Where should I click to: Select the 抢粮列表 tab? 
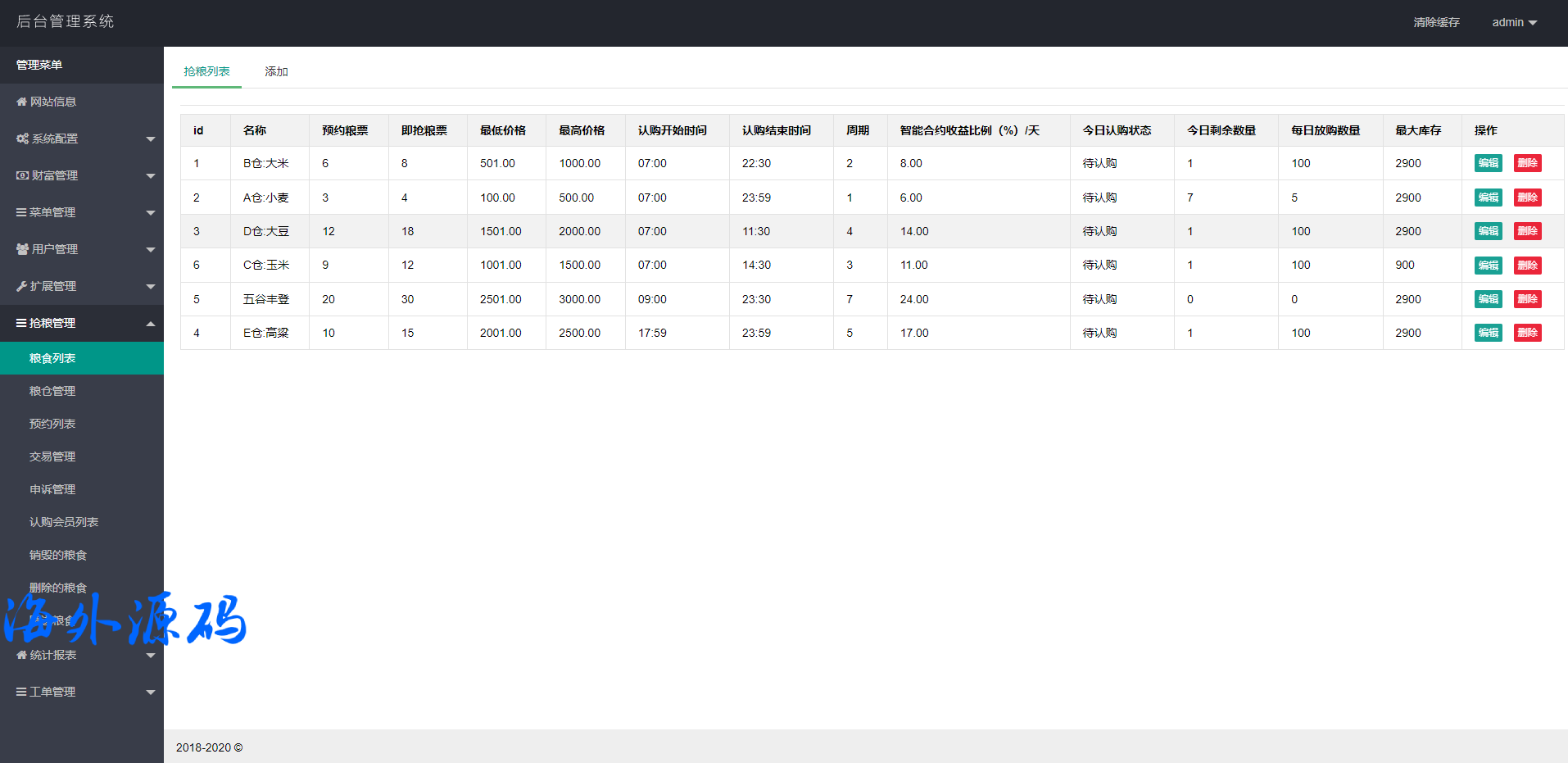pos(206,71)
